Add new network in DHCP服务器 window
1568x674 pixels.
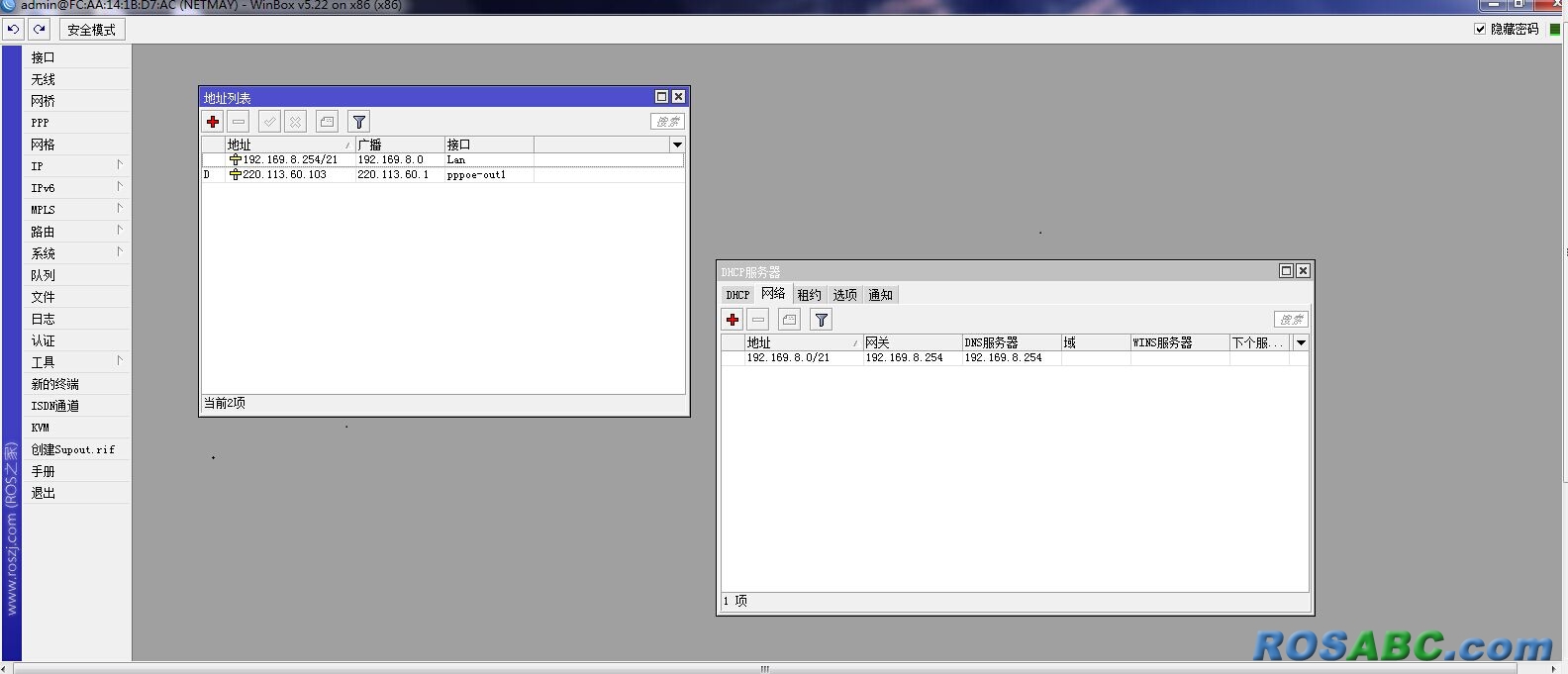point(733,320)
